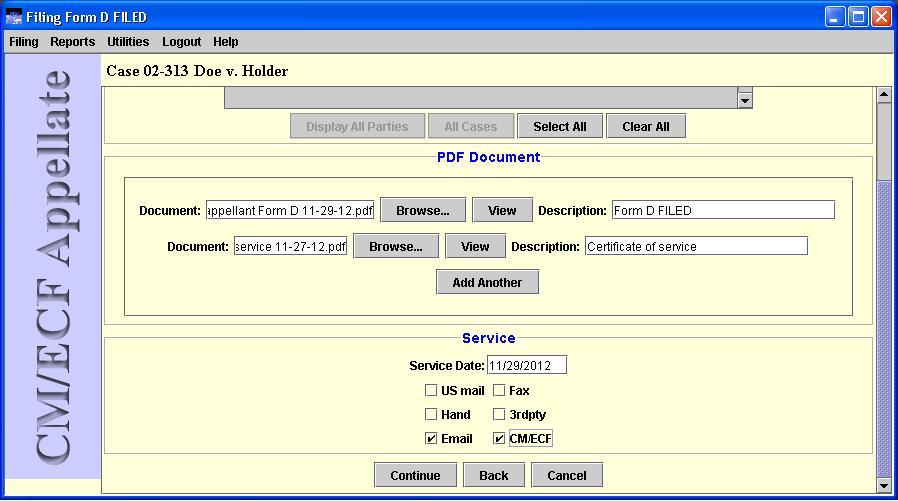Image resolution: width=898 pixels, height=501 pixels.
Task: Edit the Form D FILED description field
Action: [x=723, y=210]
